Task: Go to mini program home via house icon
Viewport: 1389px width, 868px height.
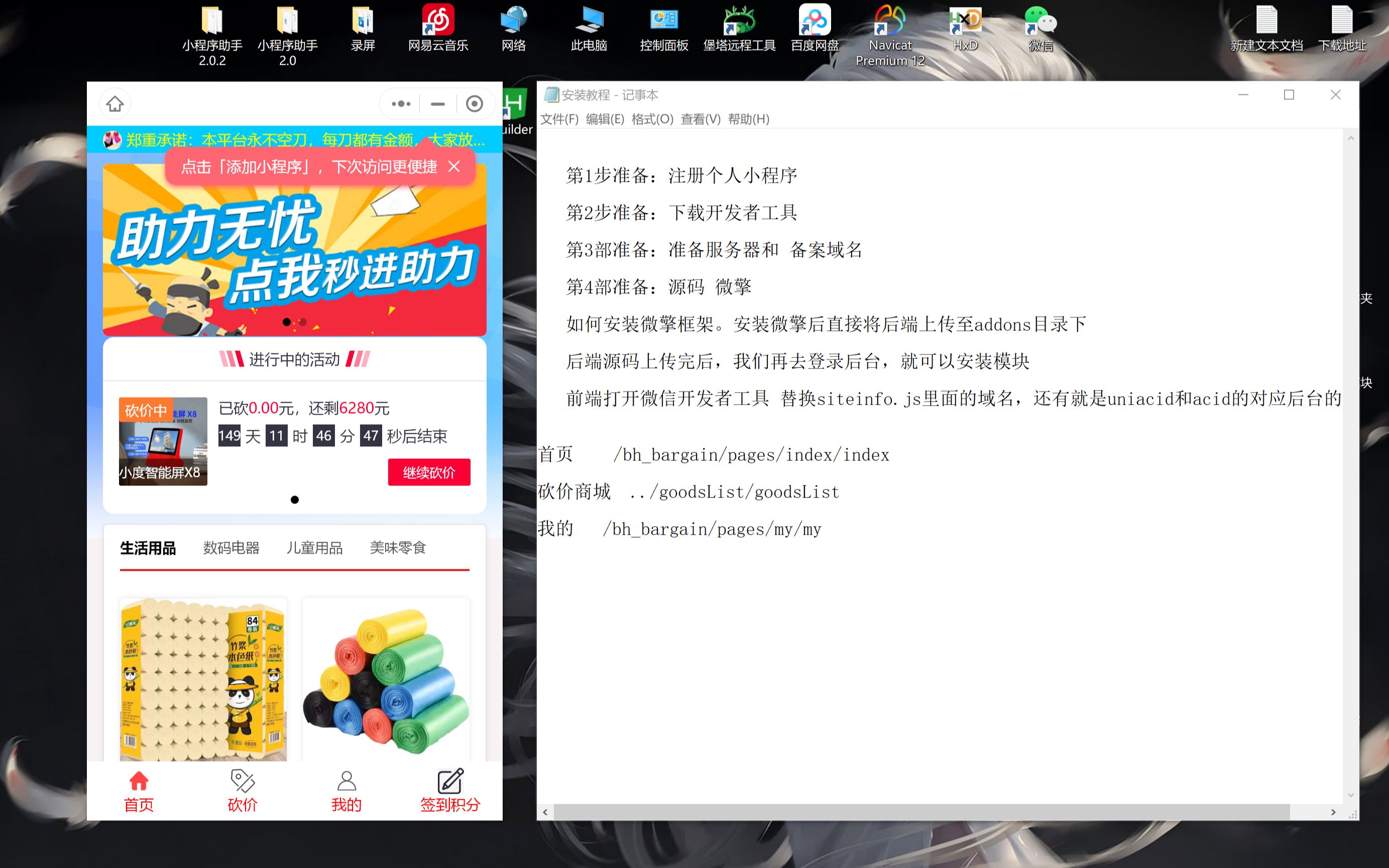Action: [x=115, y=104]
